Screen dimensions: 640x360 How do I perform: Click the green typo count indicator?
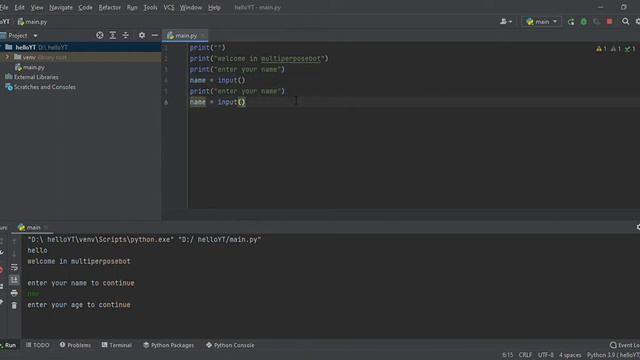click(x=630, y=49)
